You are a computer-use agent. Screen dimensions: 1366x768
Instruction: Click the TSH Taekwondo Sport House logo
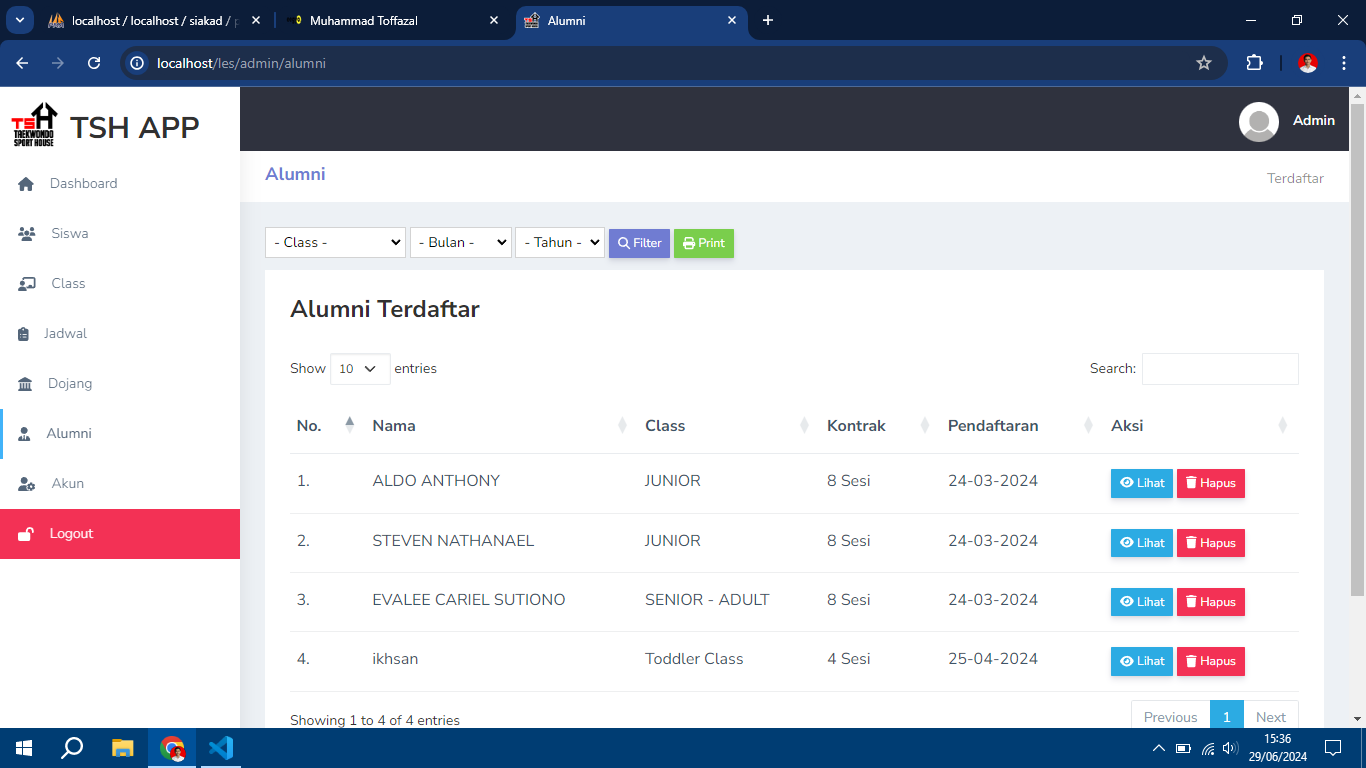tap(34, 126)
